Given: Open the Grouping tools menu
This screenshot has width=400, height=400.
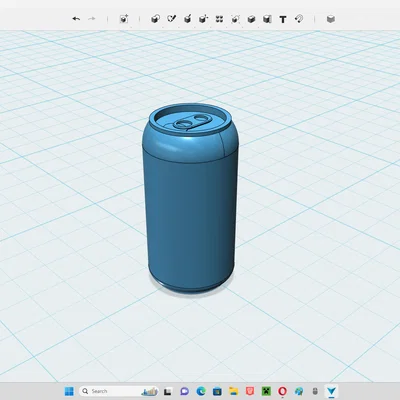Looking at the screenshot, I should 235,19.
